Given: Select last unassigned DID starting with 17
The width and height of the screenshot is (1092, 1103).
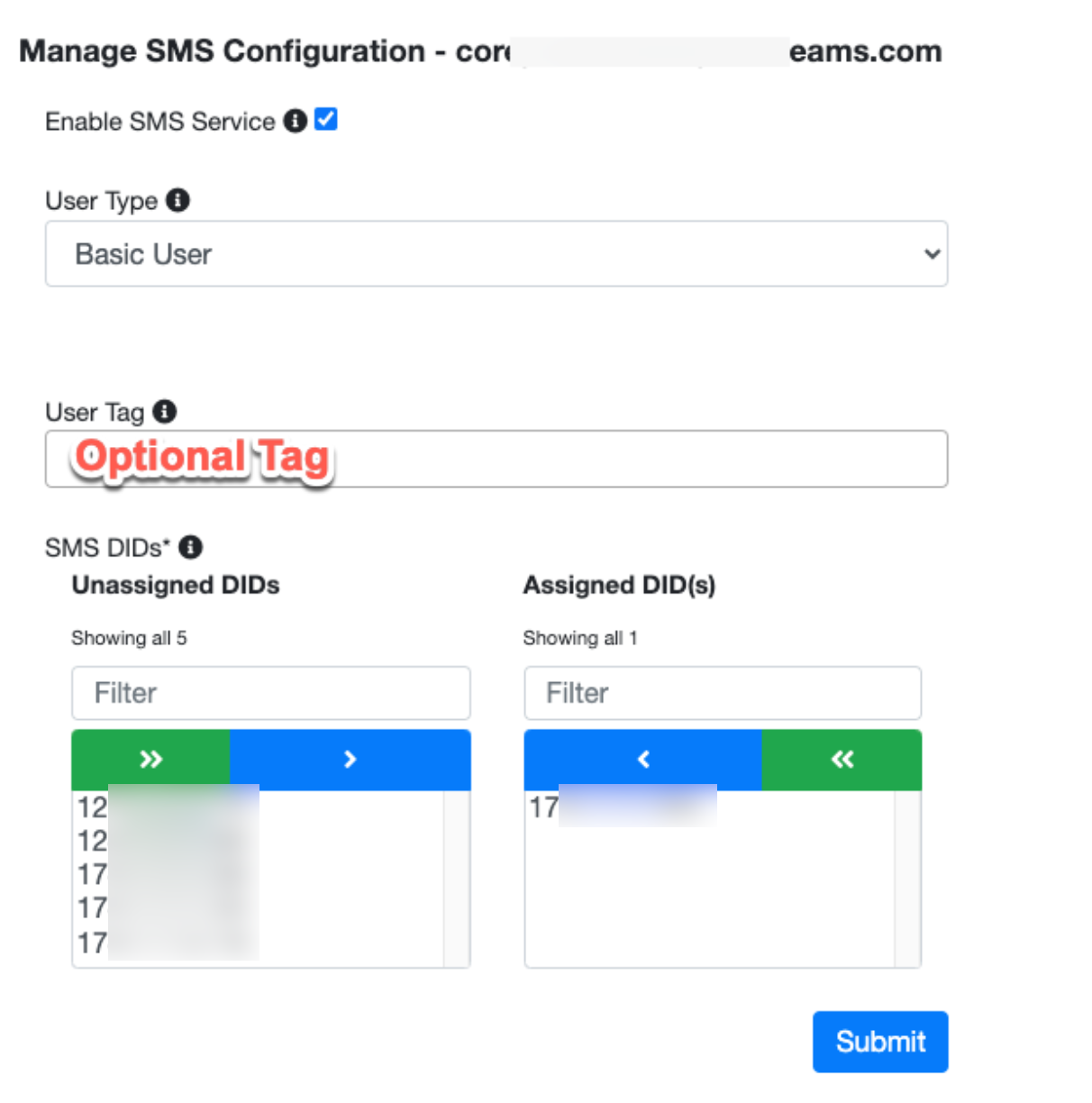Looking at the screenshot, I should 258,943.
